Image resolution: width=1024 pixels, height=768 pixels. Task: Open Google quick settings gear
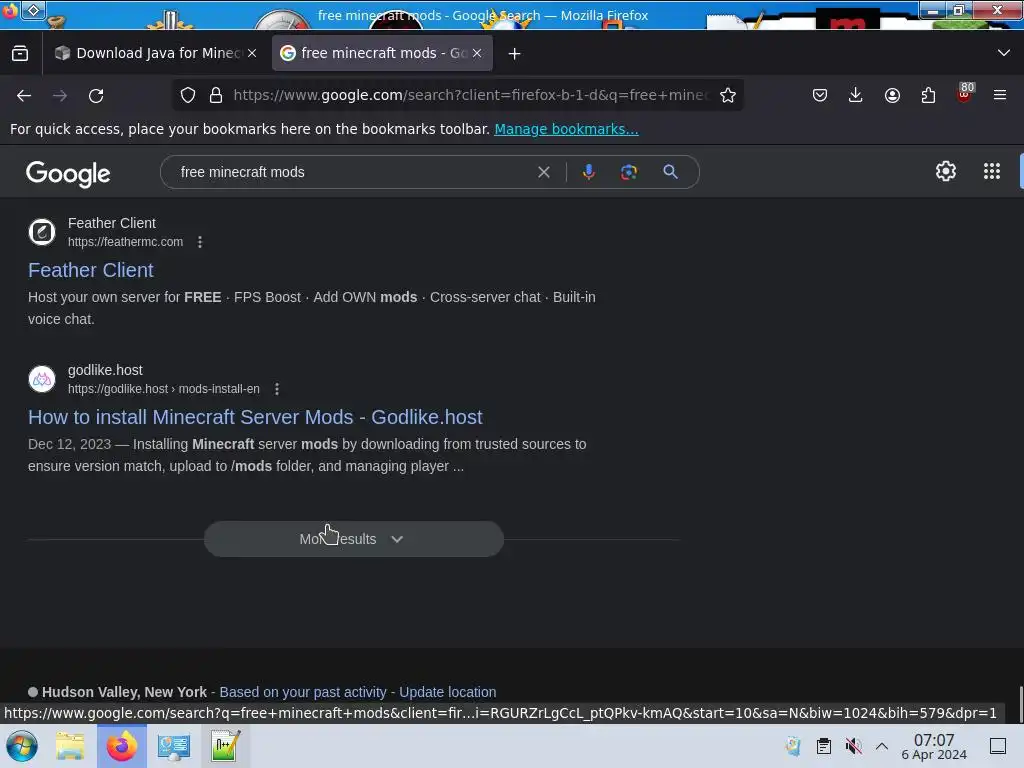pos(946,171)
